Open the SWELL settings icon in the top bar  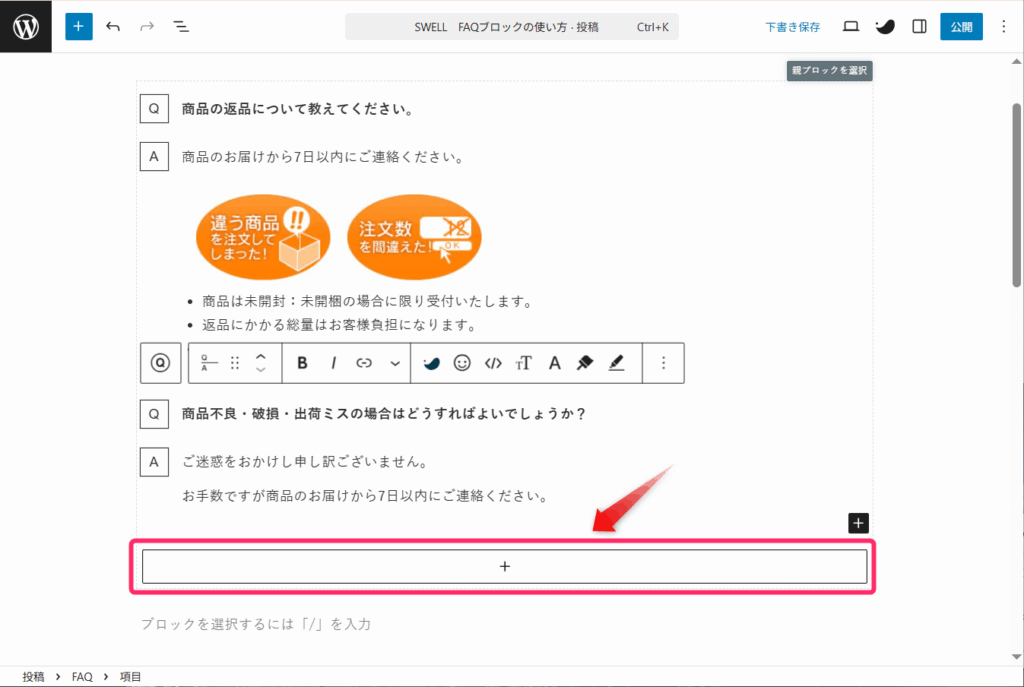click(884, 27)
